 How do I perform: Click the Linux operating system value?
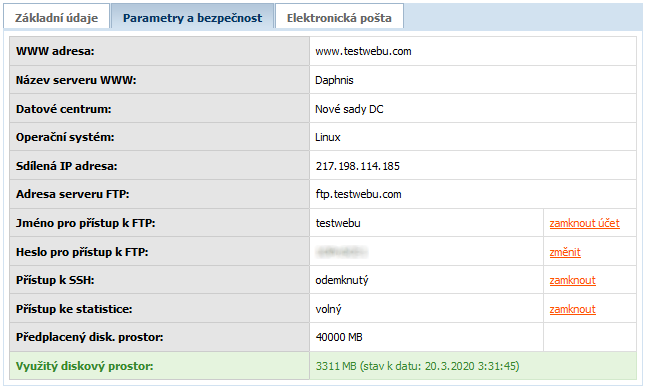tap(327, 137)
